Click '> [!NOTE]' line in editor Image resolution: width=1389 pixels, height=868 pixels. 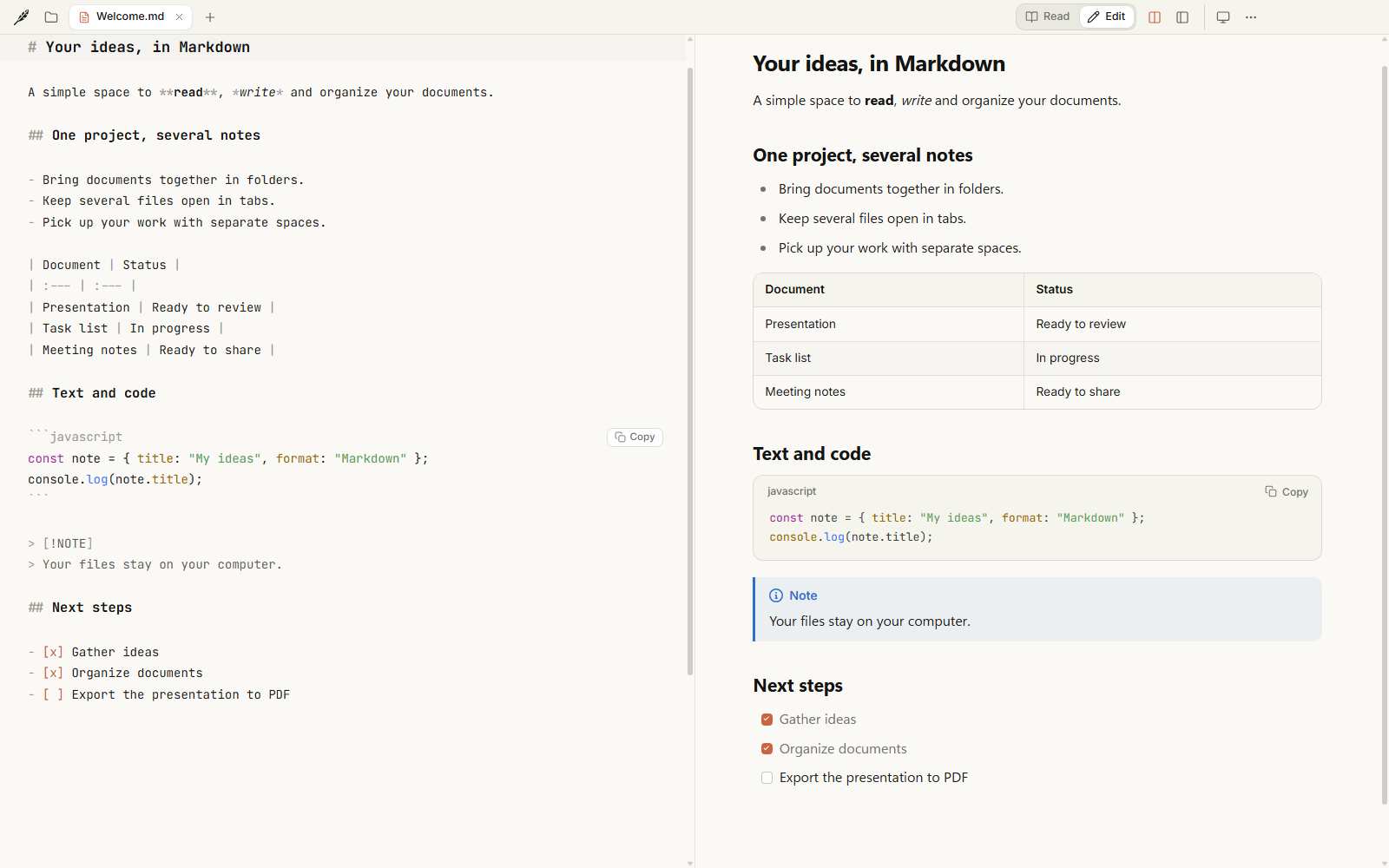60,543
